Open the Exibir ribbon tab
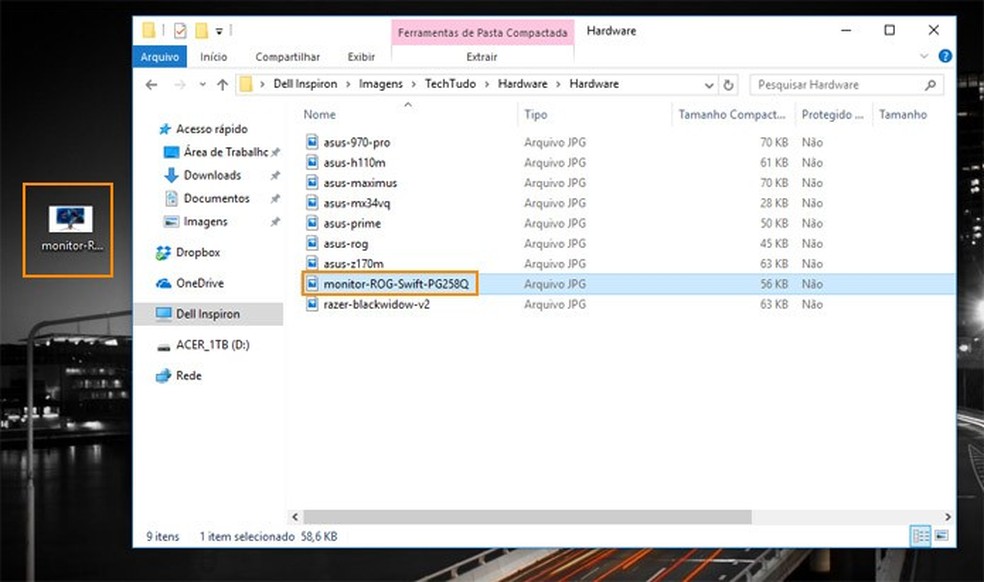The height and width of the screenshot is (582, 984). click(361, 57)
